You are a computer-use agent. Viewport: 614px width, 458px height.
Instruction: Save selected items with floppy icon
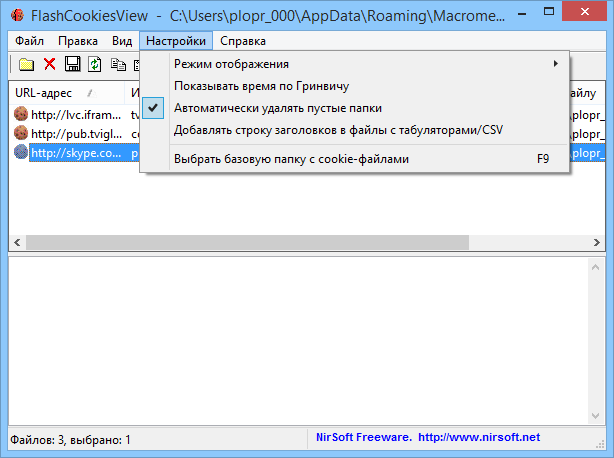coord(72,64)
